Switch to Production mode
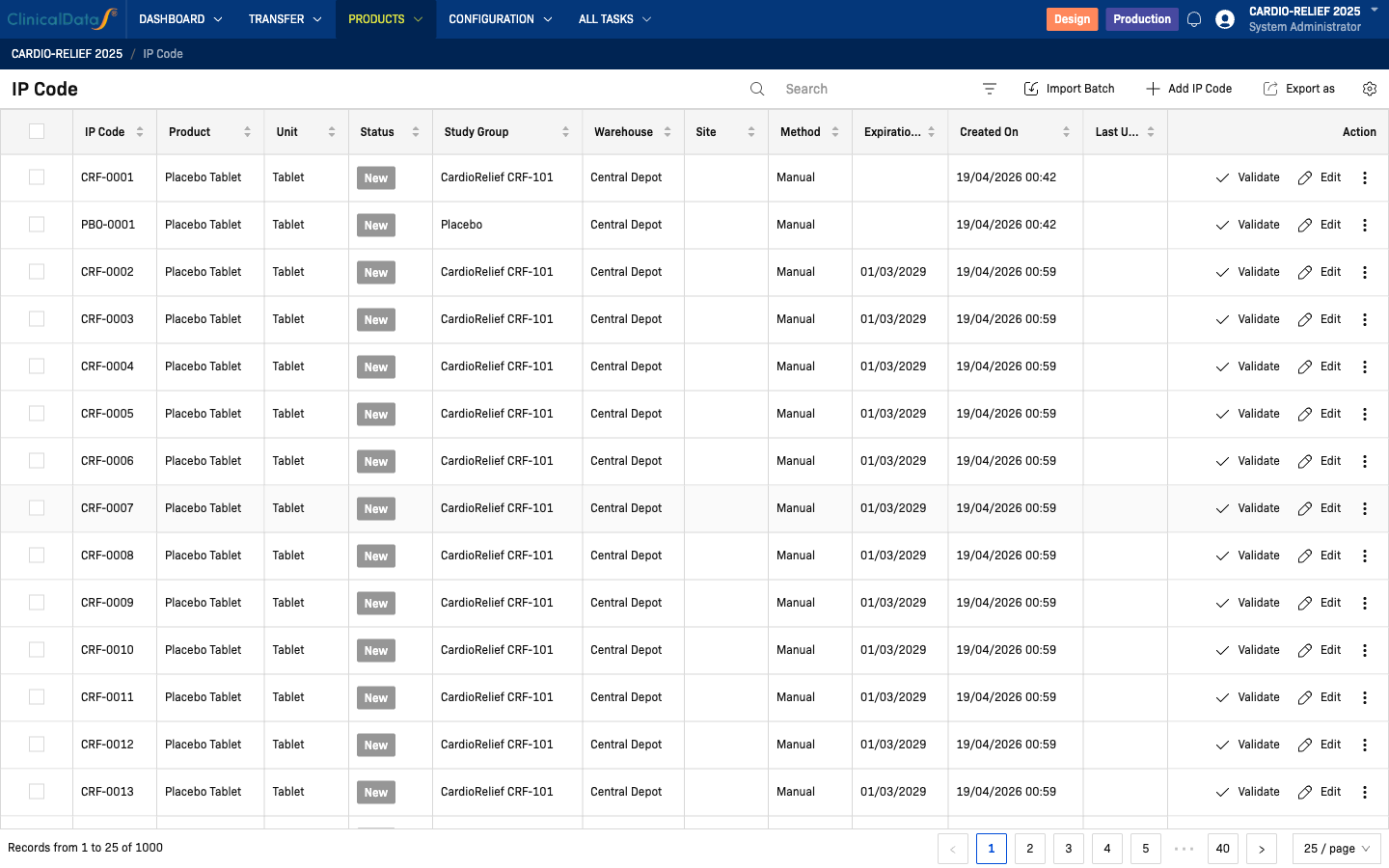 pyautogui.click(x=1142, y=19)
